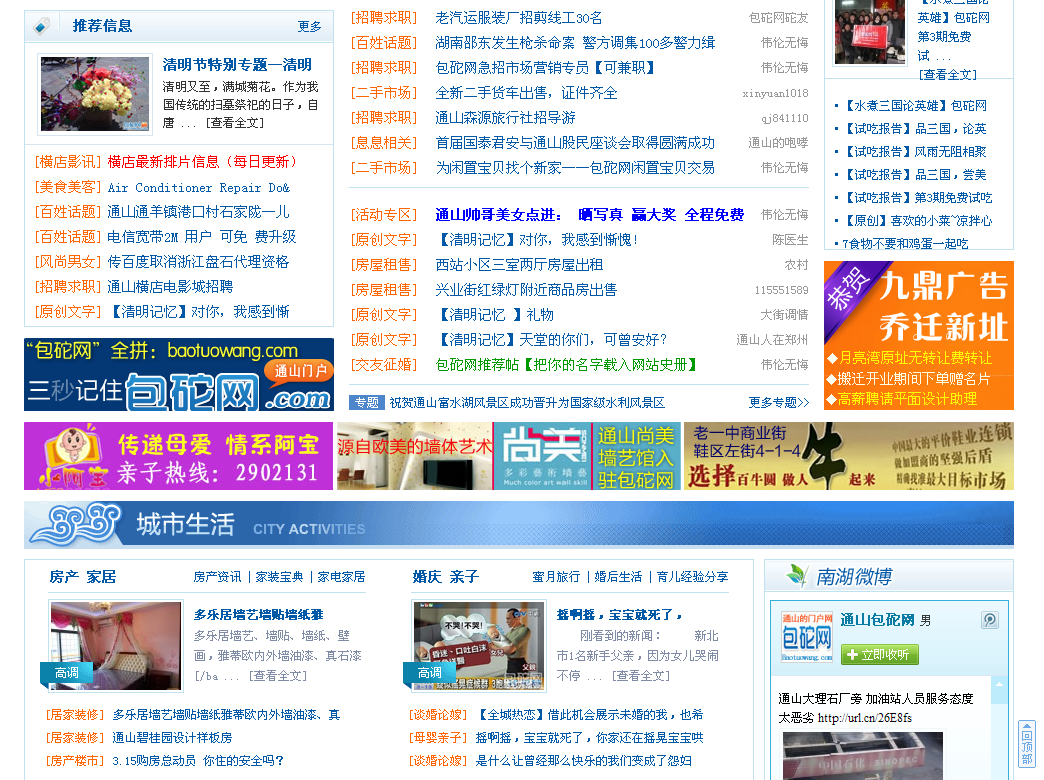Open 全新二手货车出售，证件齐全
Image resolution: width=1044 pixels, height=780 pixels.
526,93
